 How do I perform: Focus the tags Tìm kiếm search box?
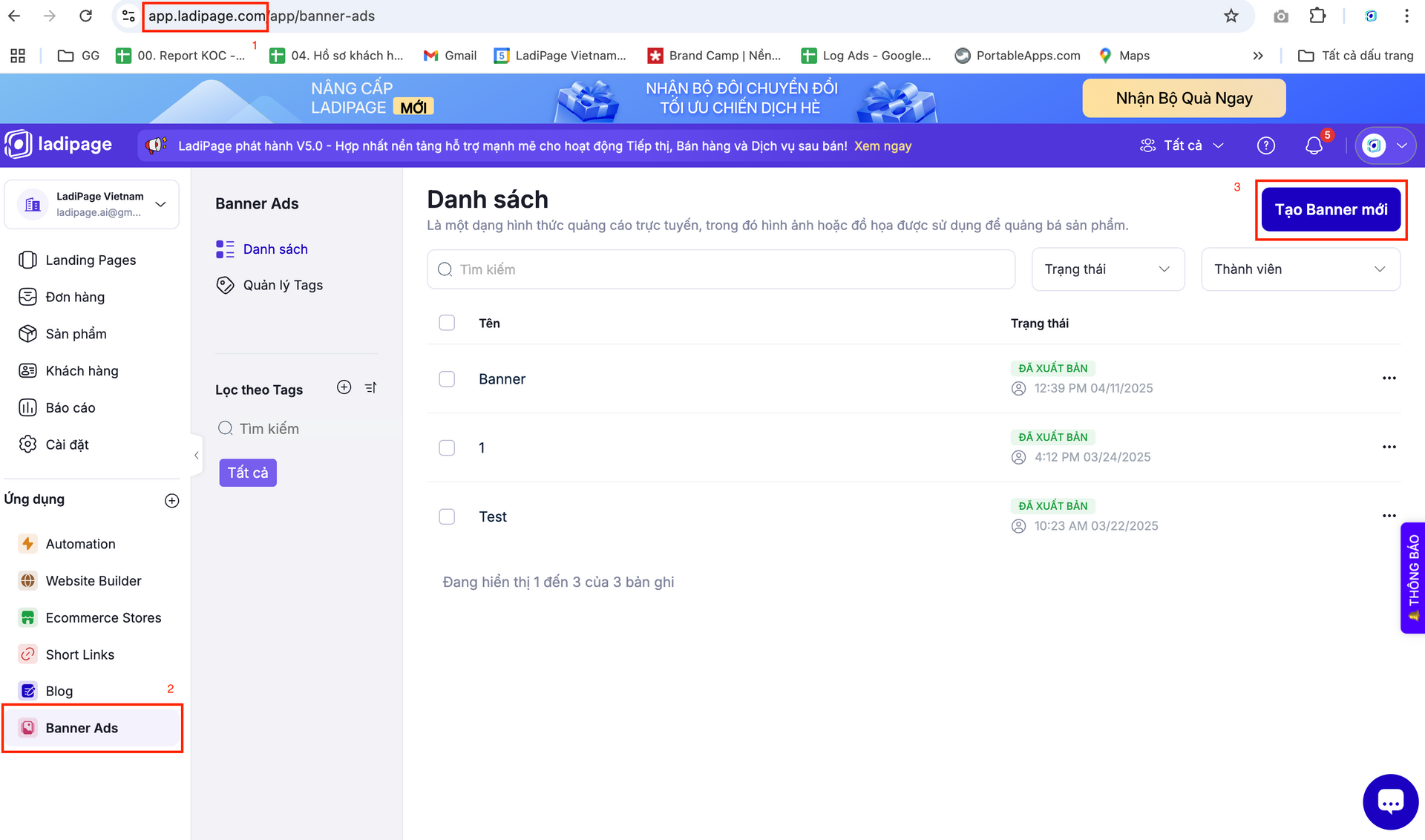pos(297,428)
